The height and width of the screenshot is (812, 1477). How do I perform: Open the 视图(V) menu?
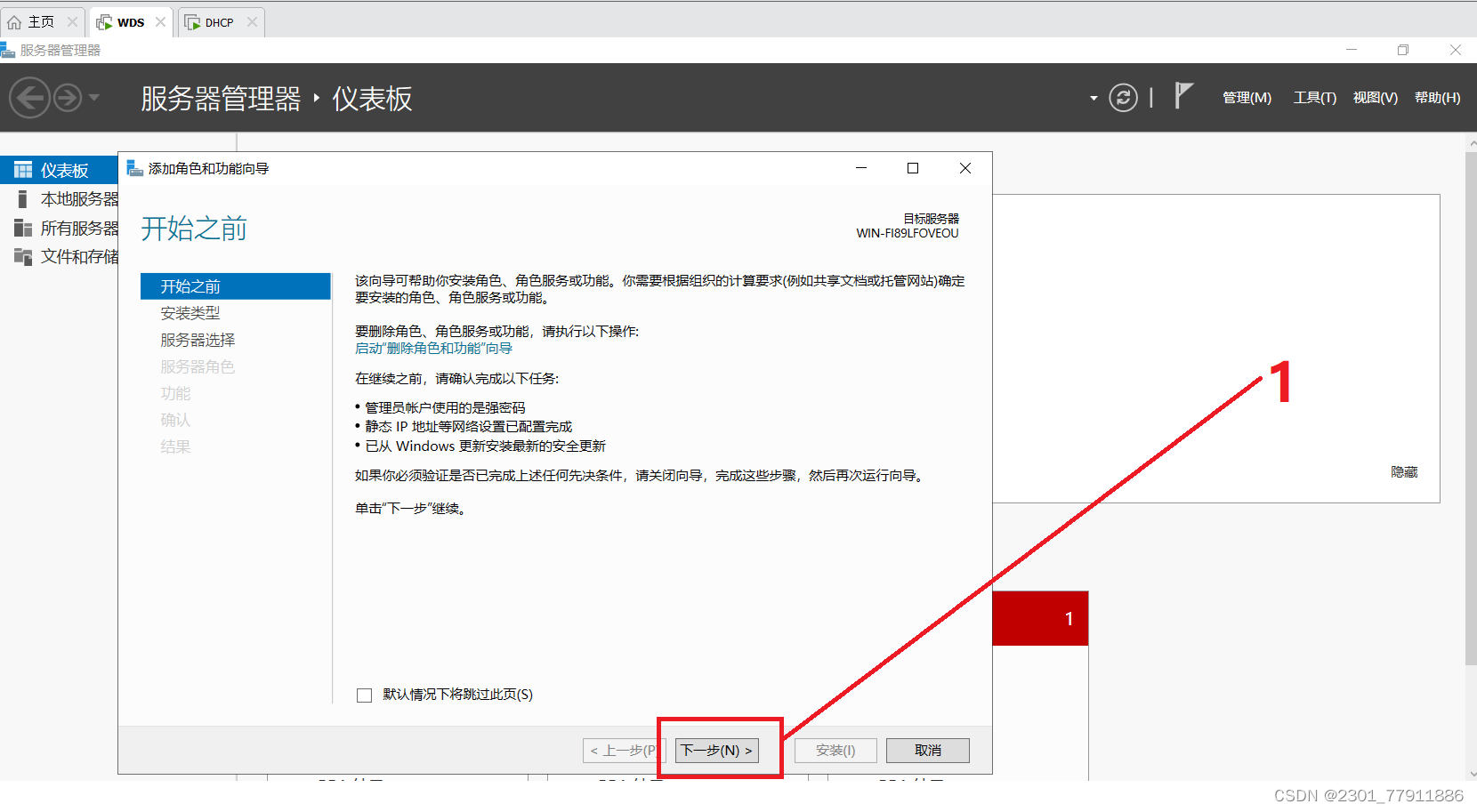point(1375,98)
